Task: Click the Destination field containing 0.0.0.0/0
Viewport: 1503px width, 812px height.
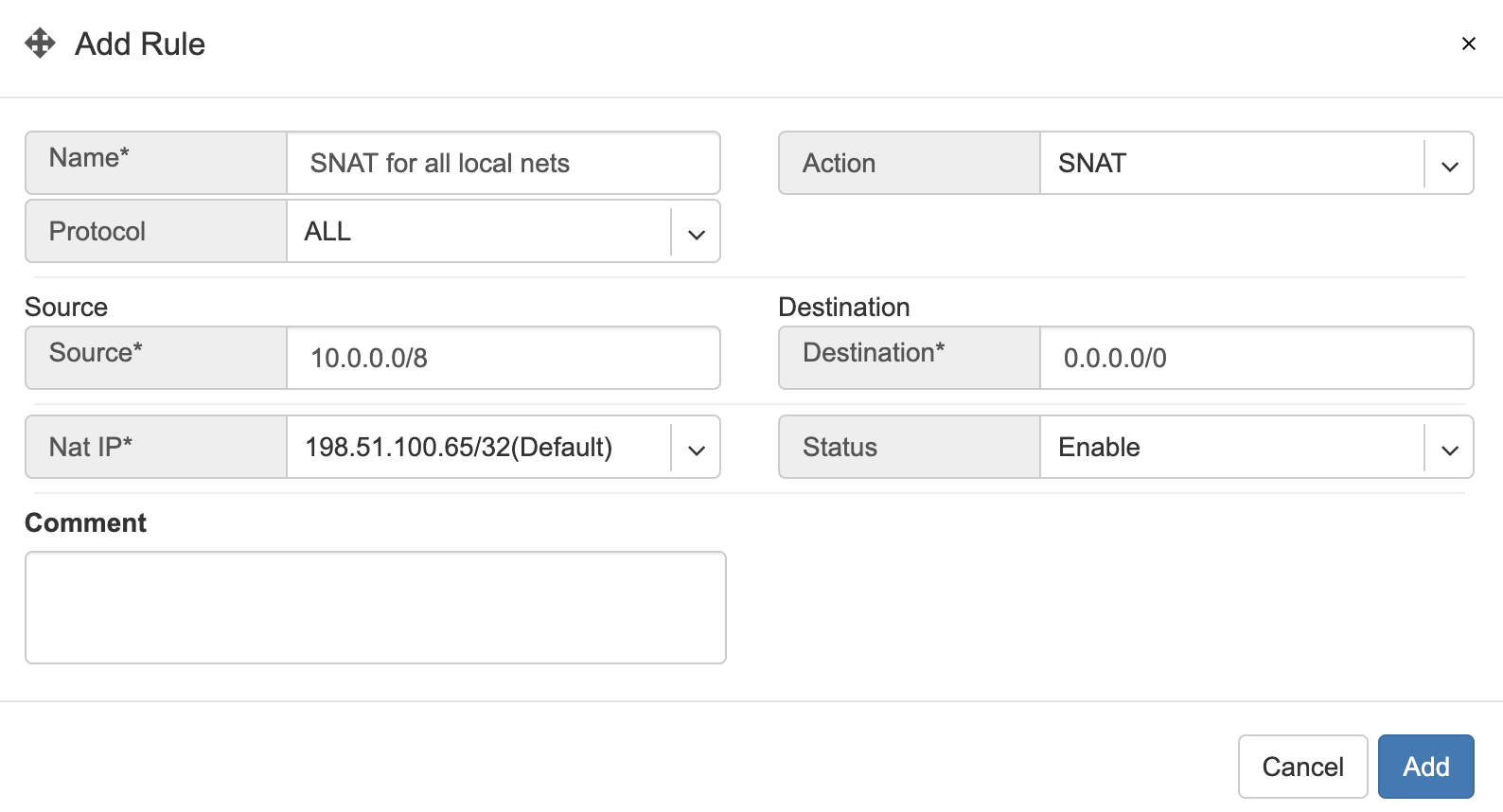Action: pos(1256,359)
